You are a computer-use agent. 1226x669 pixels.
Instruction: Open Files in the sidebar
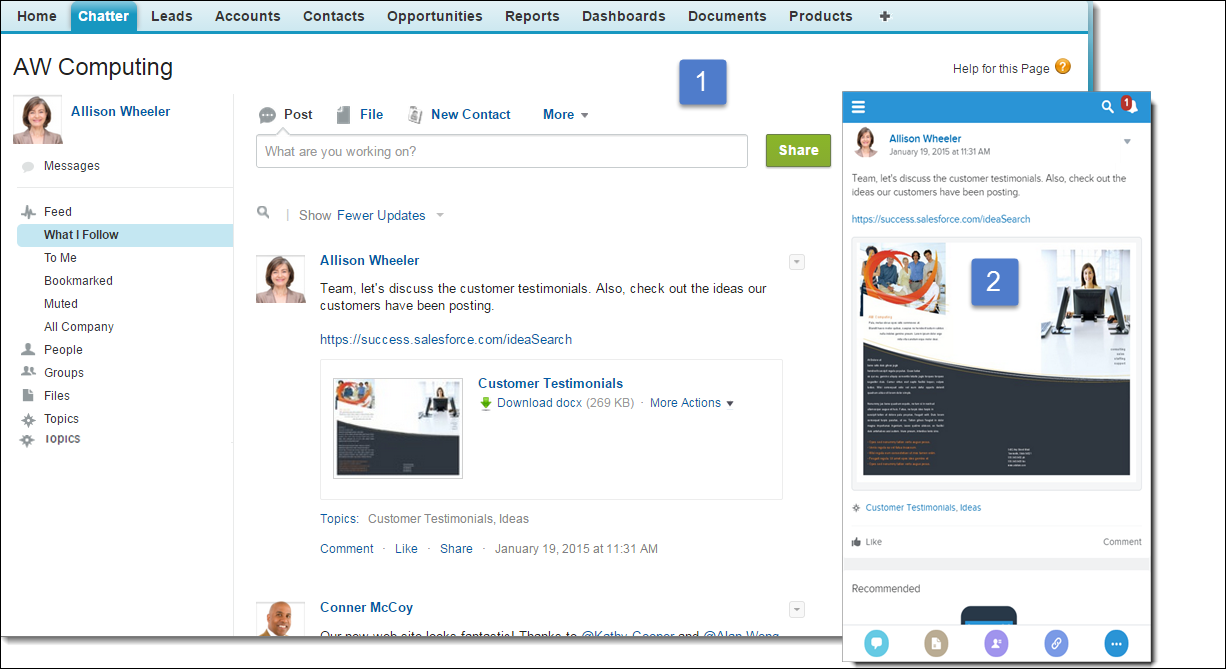pos(57,396)
